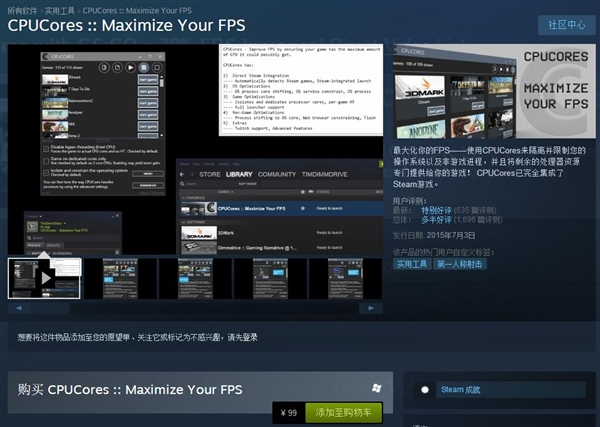The height and width of the screenshot is (427, 600).
Task: Select the second screenshot thumbnail
Action: pos(120,279)
